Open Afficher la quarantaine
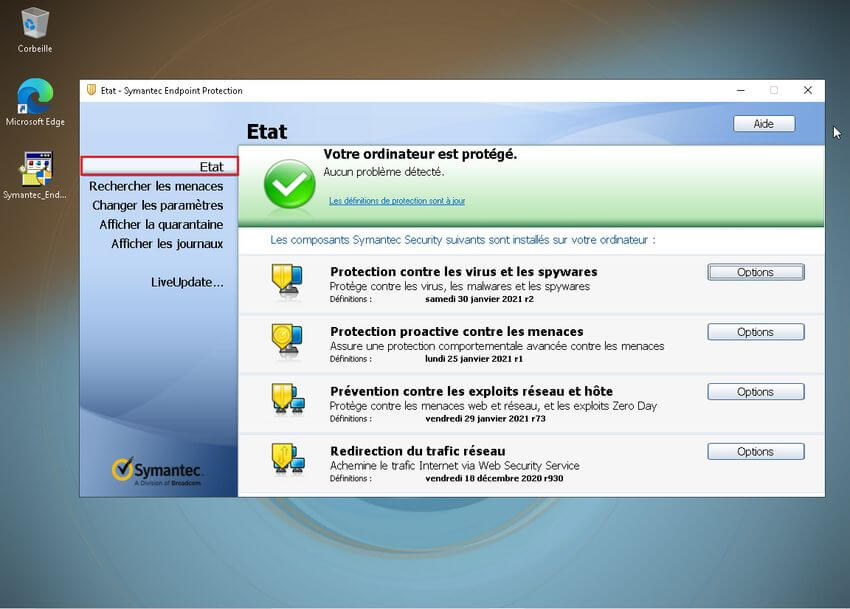The width and height of the screenshot is (850, 609). pos(161,225)
